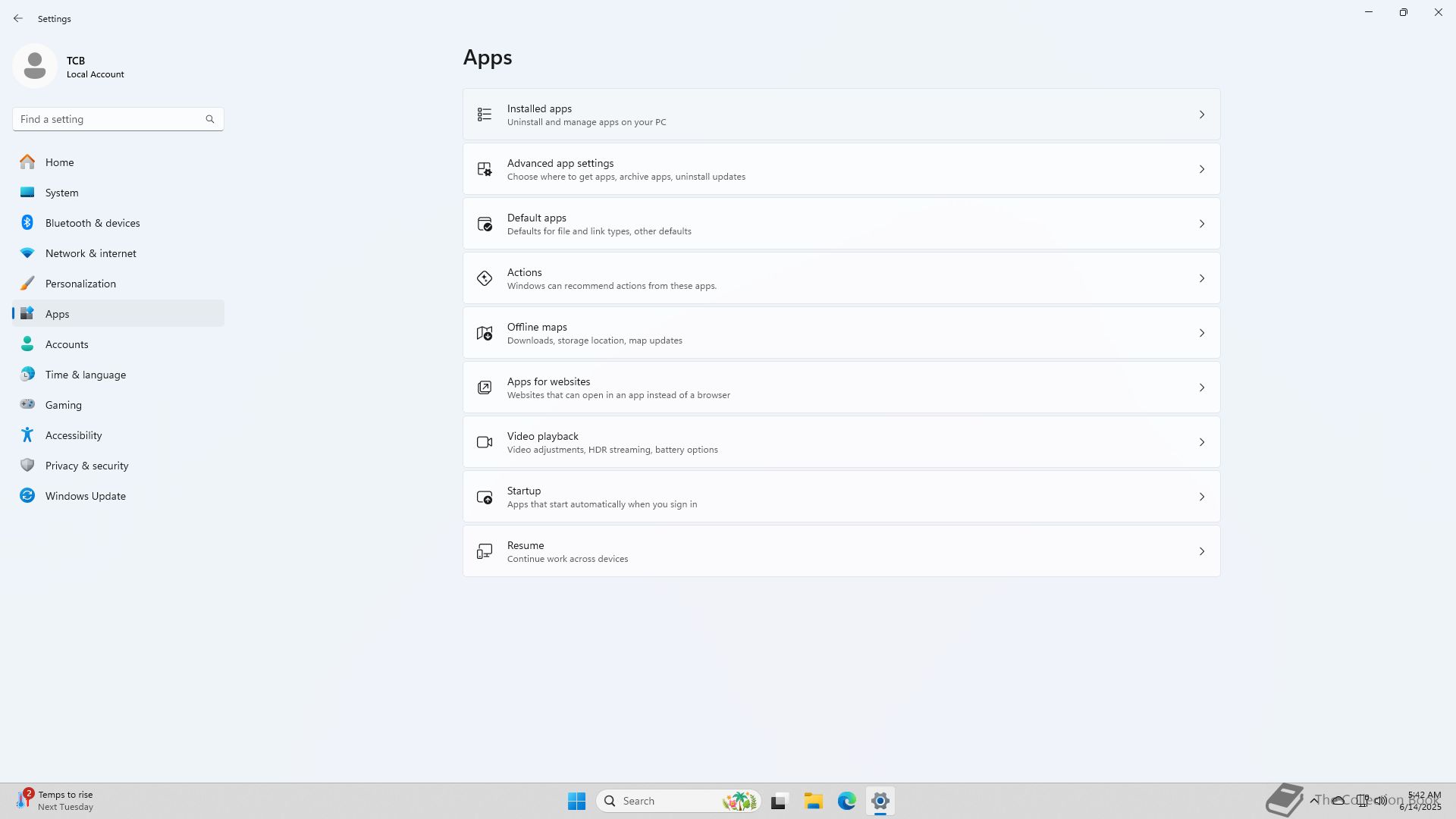Click the Default apps icon
Image resolution: width=1456 pixels, height=819 pixels.
point(484,224)
